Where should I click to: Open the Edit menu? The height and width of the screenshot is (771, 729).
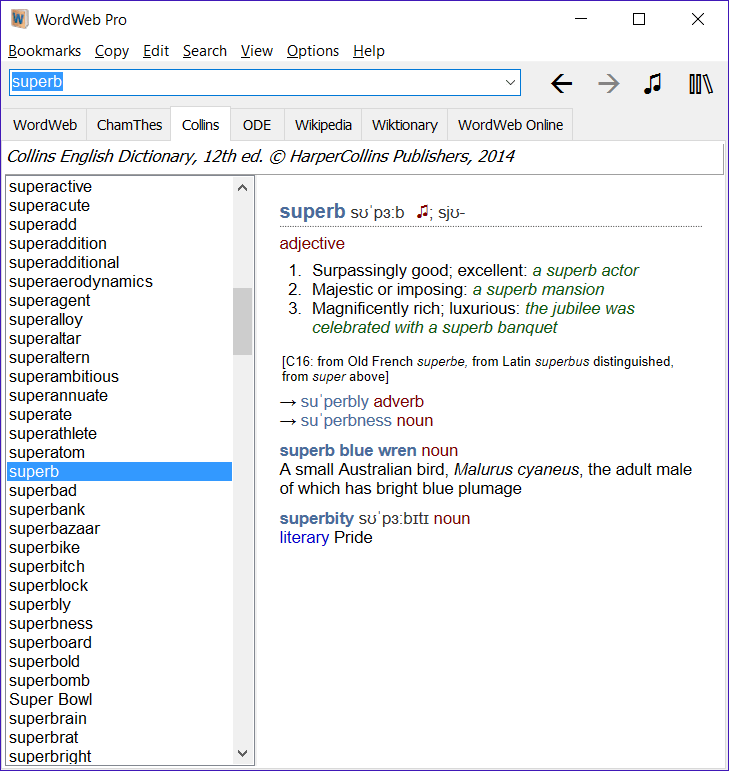coord(156,51)
